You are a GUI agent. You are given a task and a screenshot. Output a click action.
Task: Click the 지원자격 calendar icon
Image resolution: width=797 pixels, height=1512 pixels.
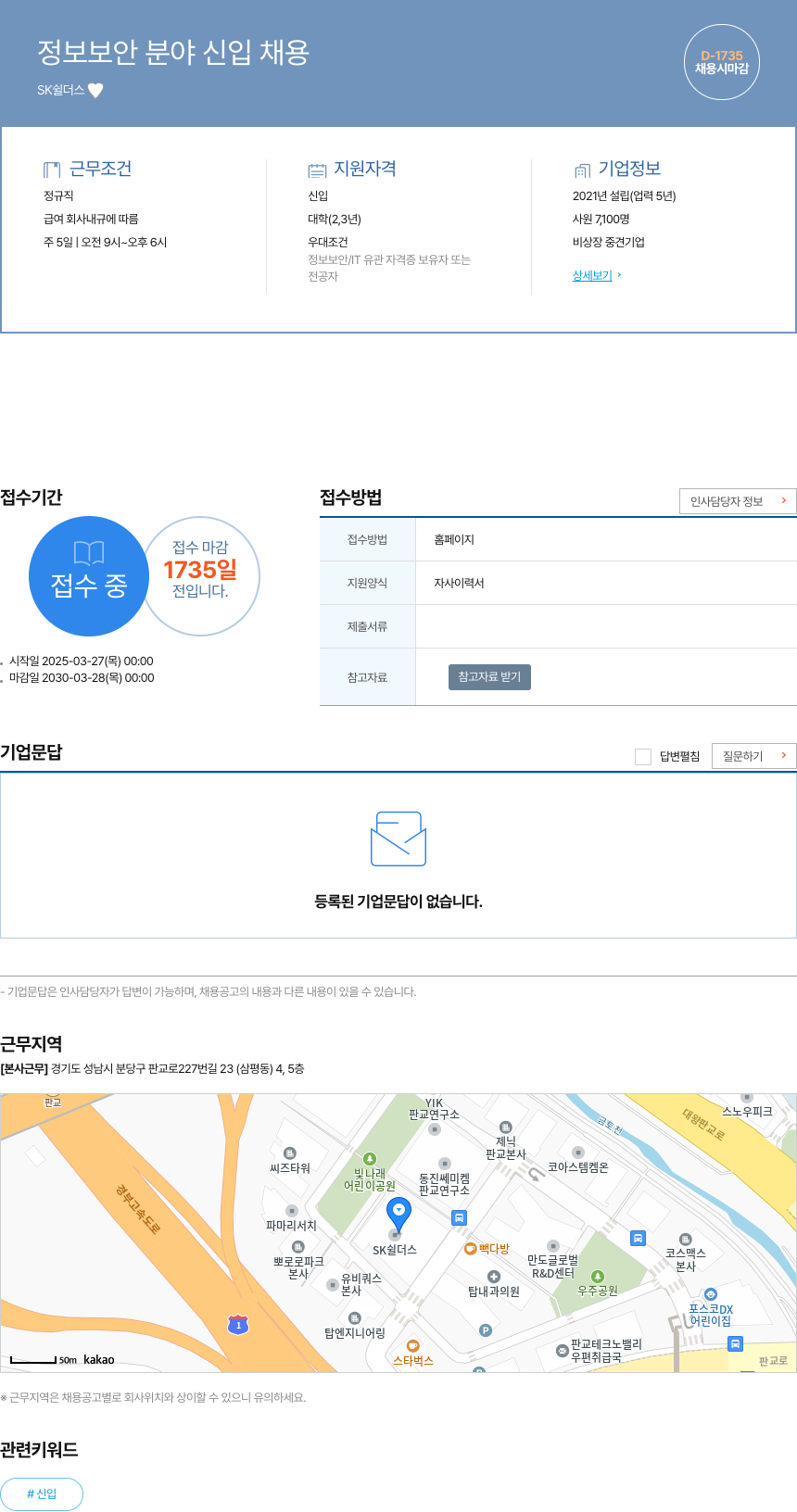pos(317,170)
